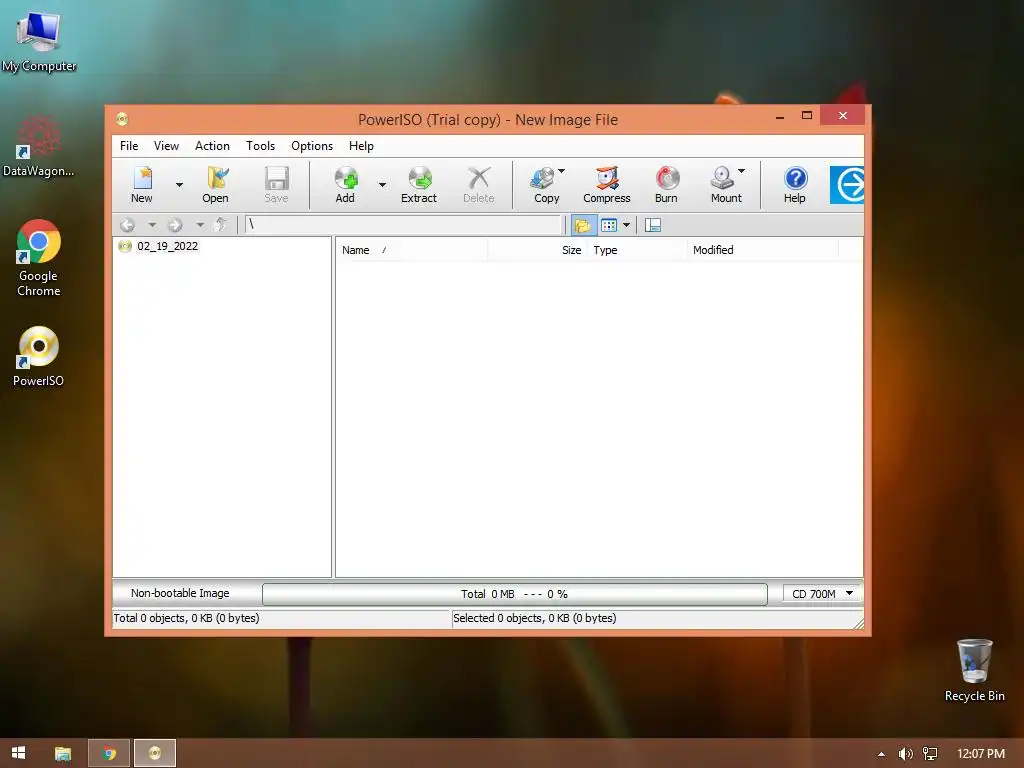Click the Non-bootable Image status button
Image resolution: width=1024 pixels, height=768 pixels.
(180, 594)
